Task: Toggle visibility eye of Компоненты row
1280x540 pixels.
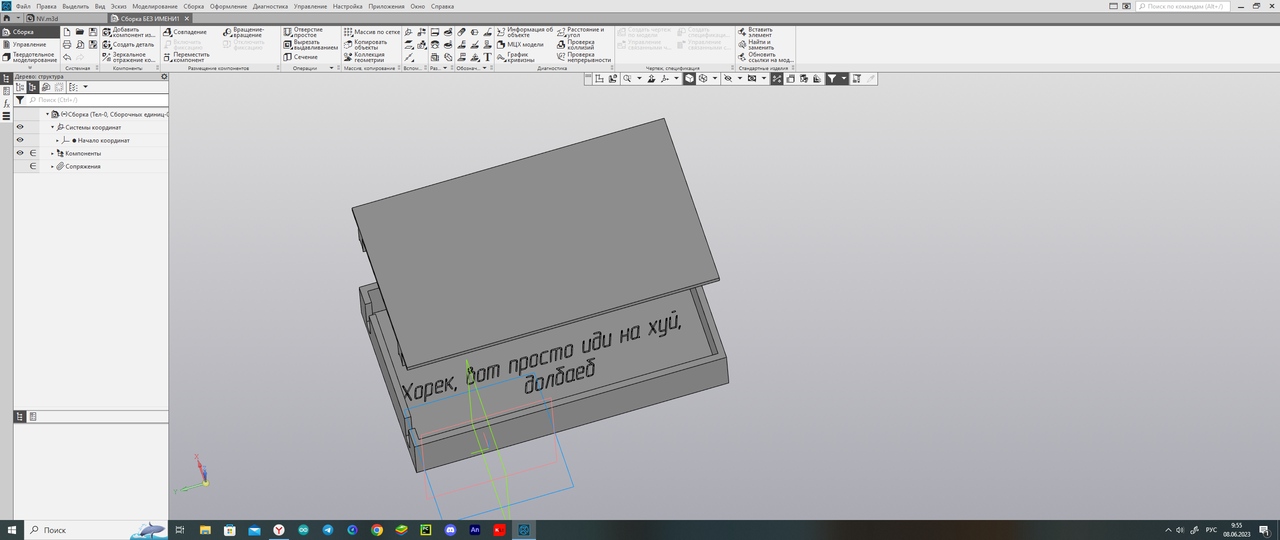Action: [20, 153]
